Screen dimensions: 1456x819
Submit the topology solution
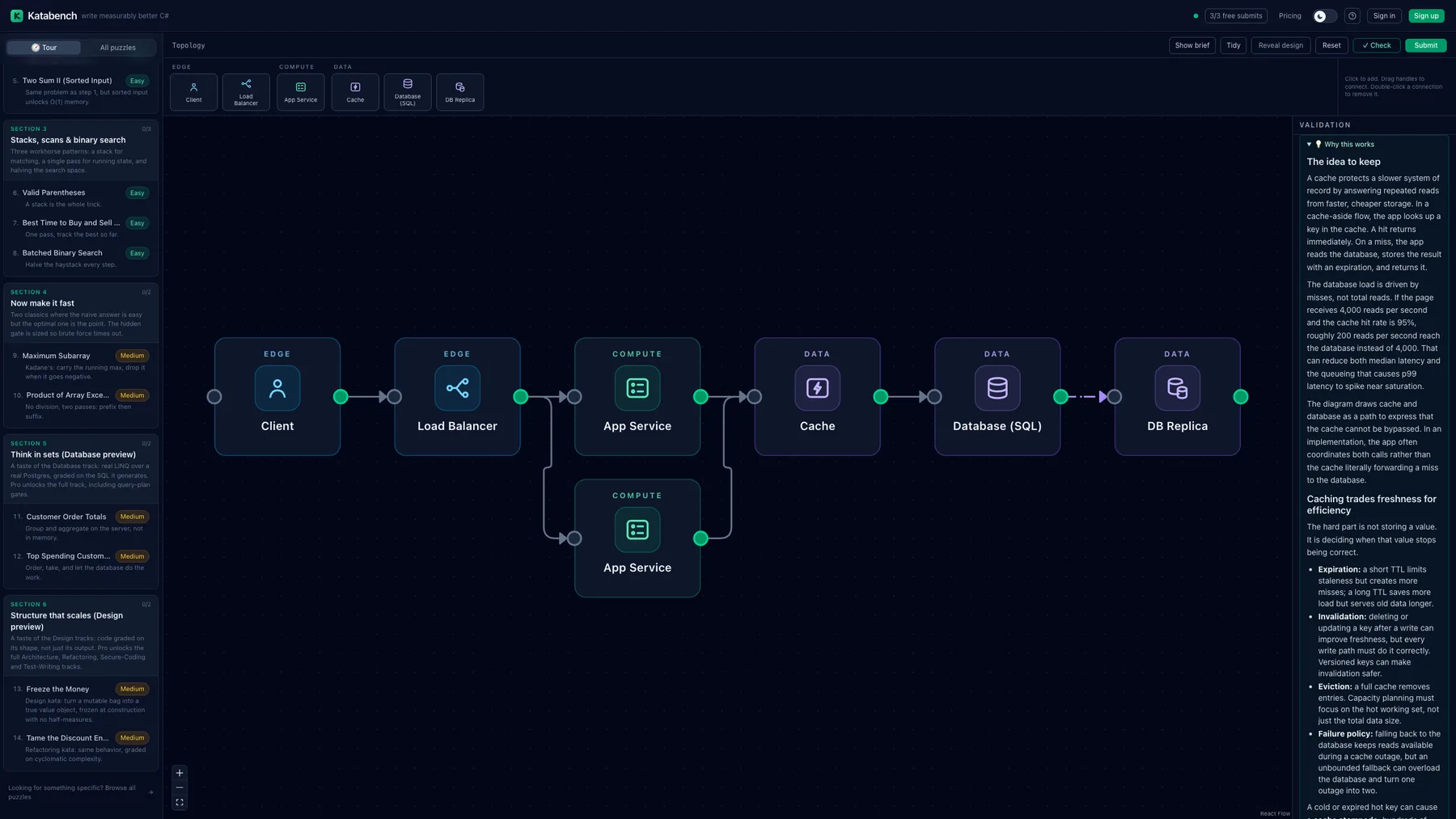(1426, 45)
